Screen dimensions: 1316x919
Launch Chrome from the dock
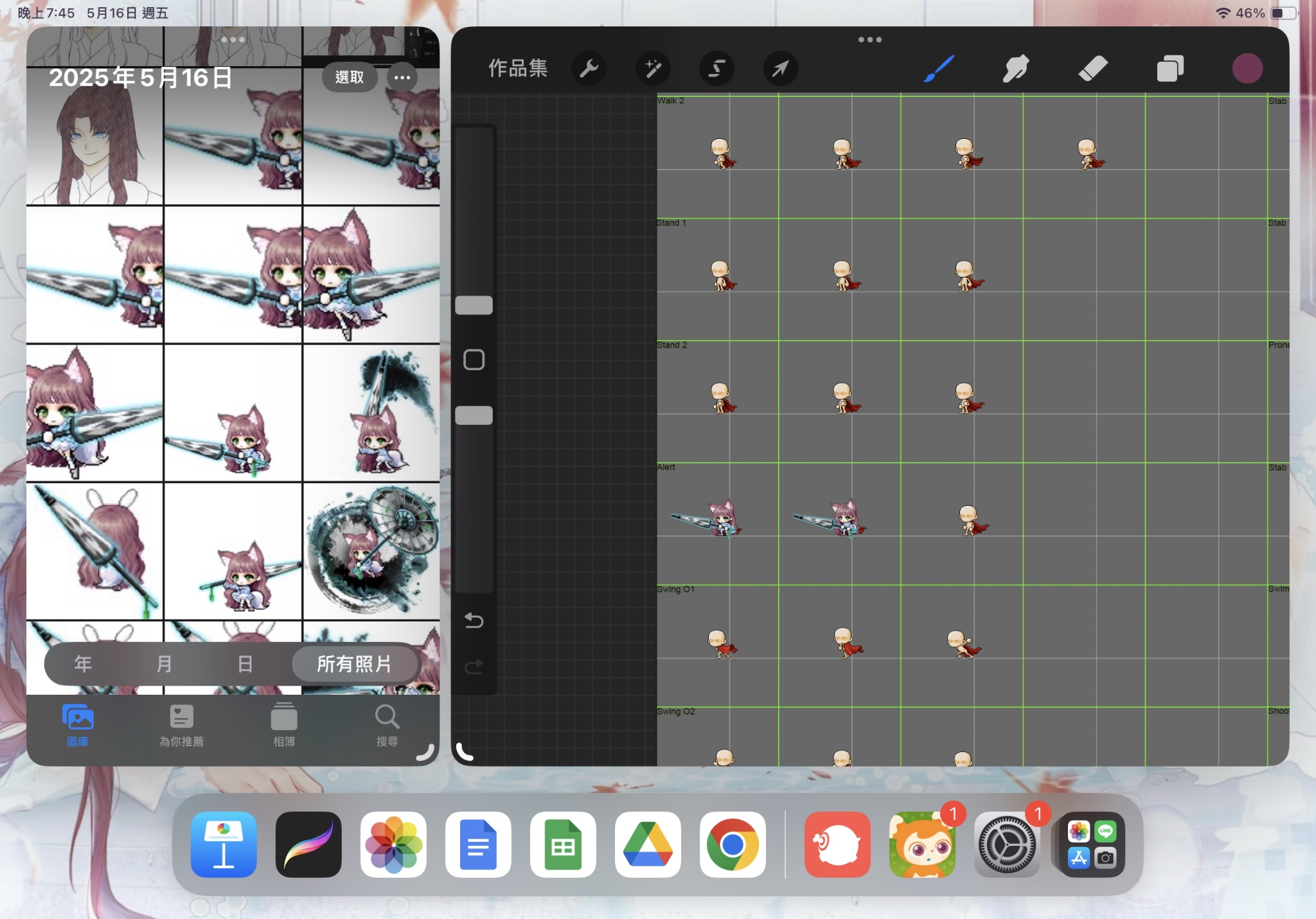[733, 844]
